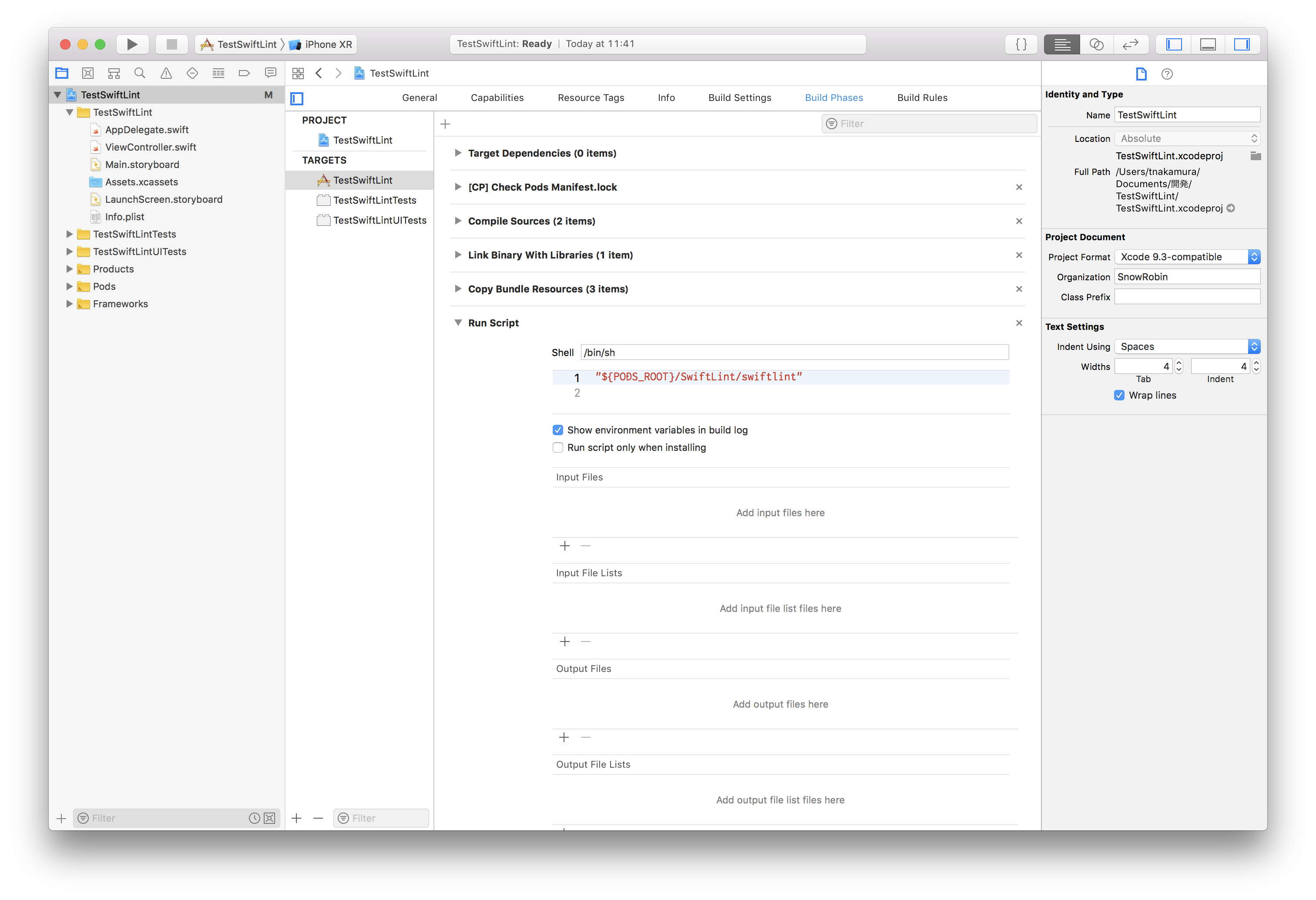Viewport: 1316px width, 900px height.
Task: Open the issue navigator warning icon
Action: (166, 73)
